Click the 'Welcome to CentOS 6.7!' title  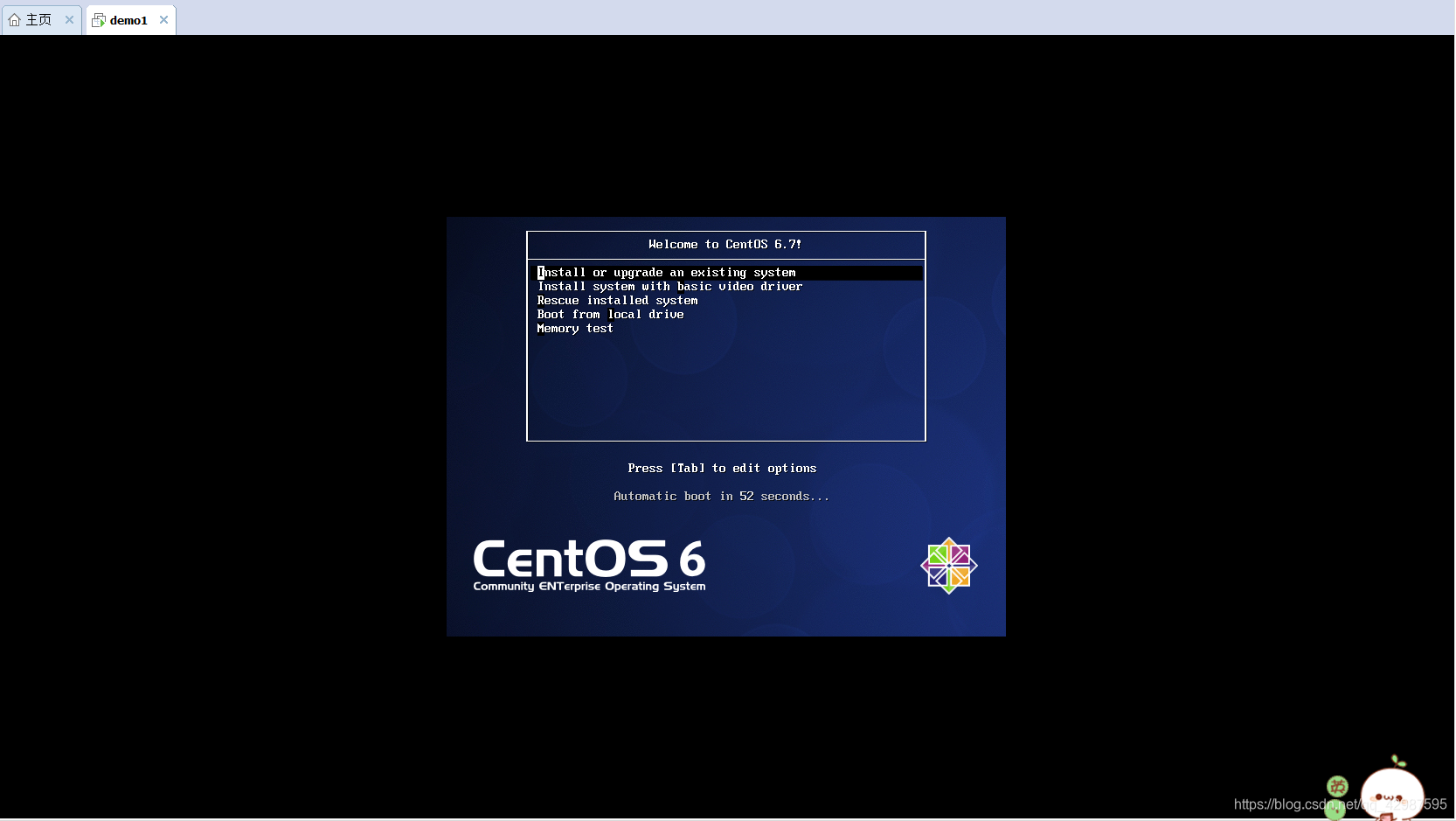click(725, 245)
